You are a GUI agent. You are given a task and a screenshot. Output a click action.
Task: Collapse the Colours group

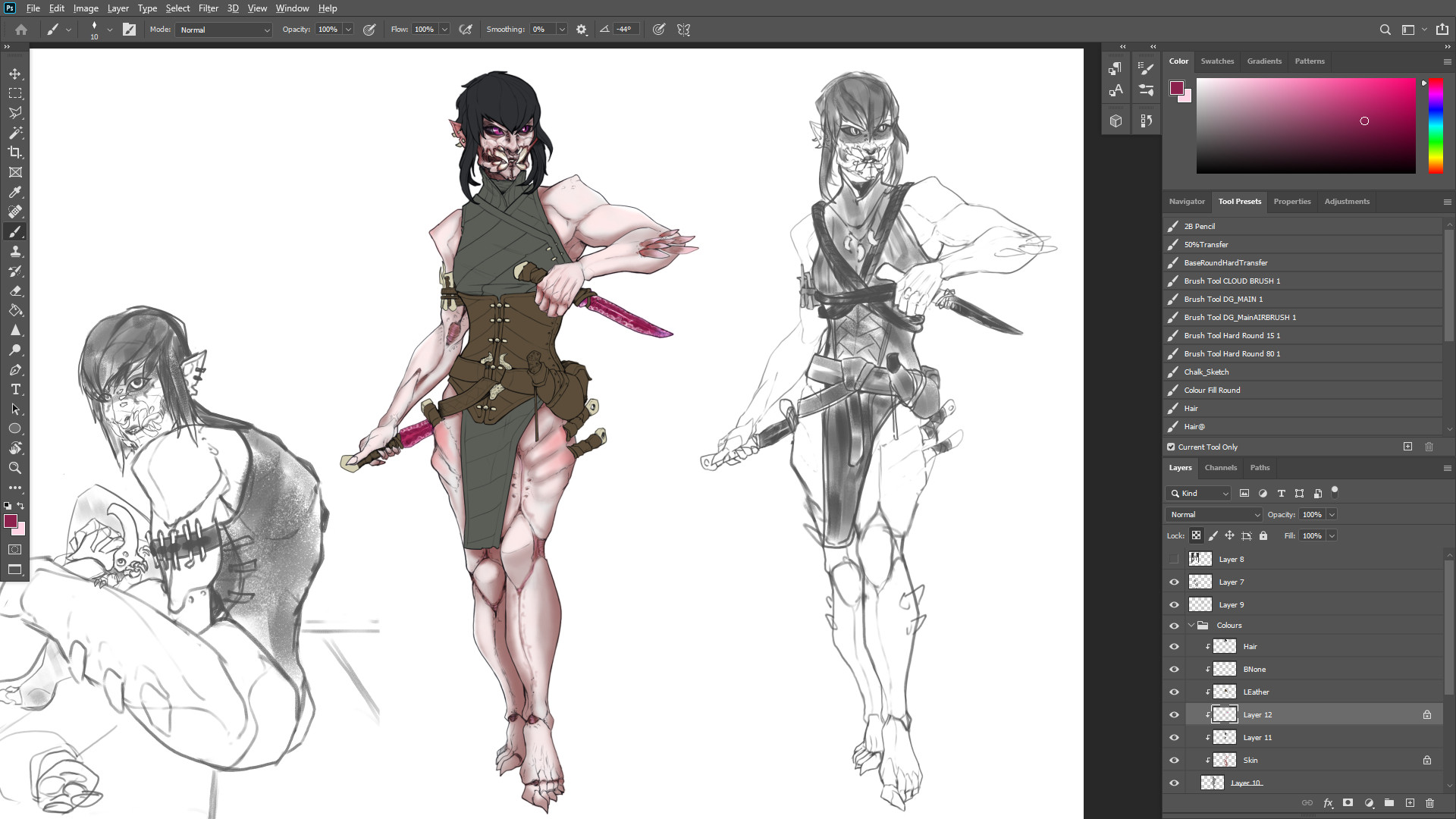pos(1191,626)
